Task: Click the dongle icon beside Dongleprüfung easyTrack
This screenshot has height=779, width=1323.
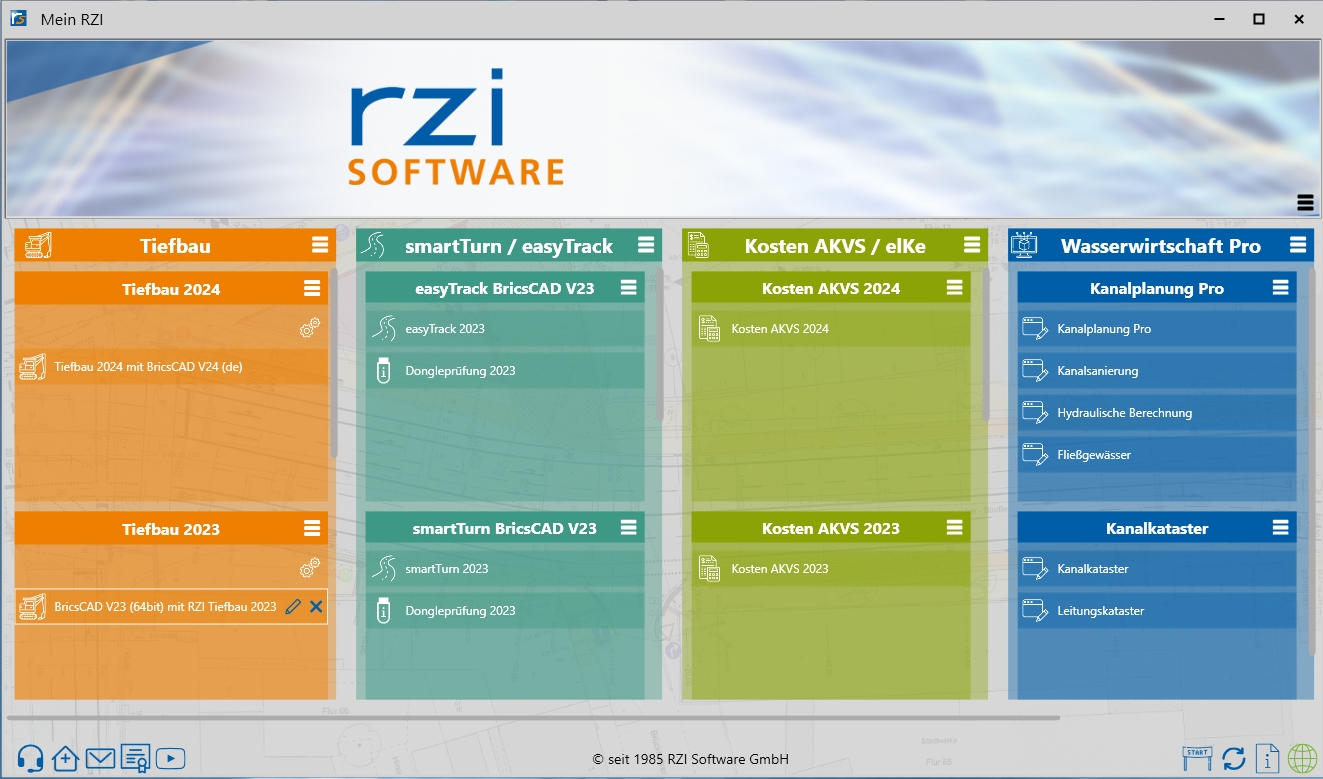Action: coord(383,370)
